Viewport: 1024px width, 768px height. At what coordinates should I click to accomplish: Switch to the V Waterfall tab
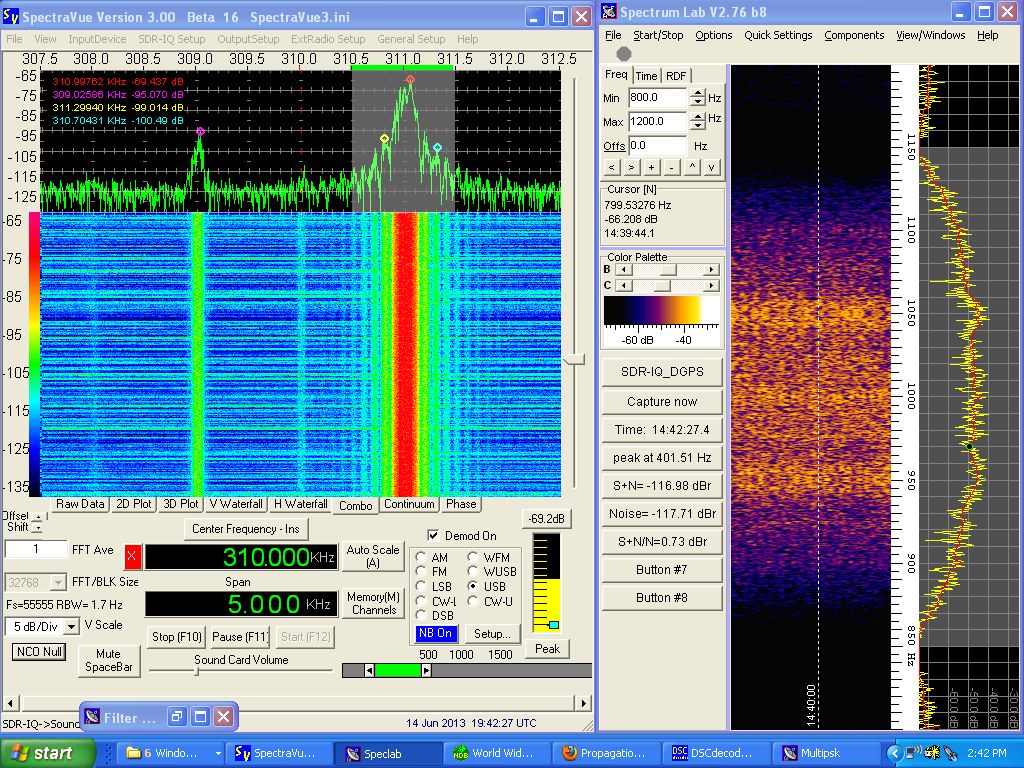pos(236,505)
